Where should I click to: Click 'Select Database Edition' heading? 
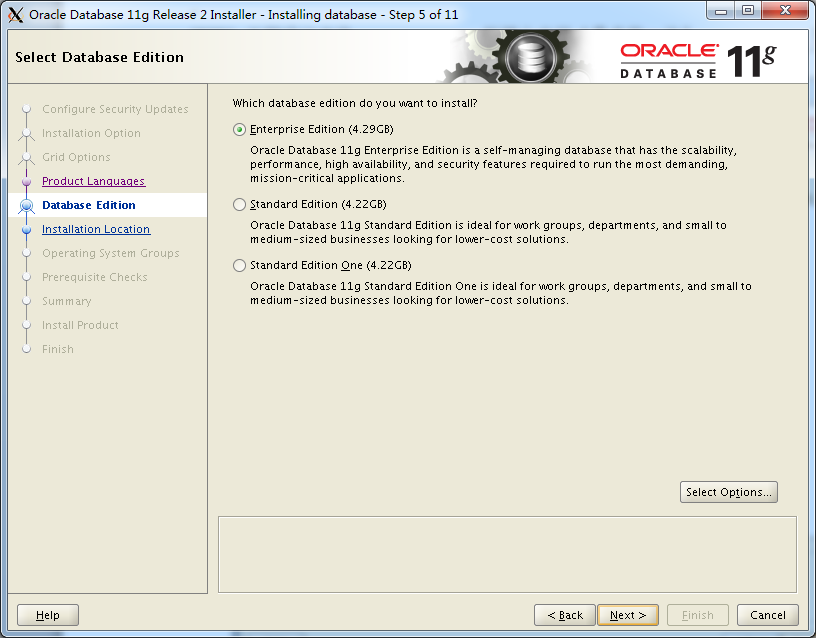[99, 57]
